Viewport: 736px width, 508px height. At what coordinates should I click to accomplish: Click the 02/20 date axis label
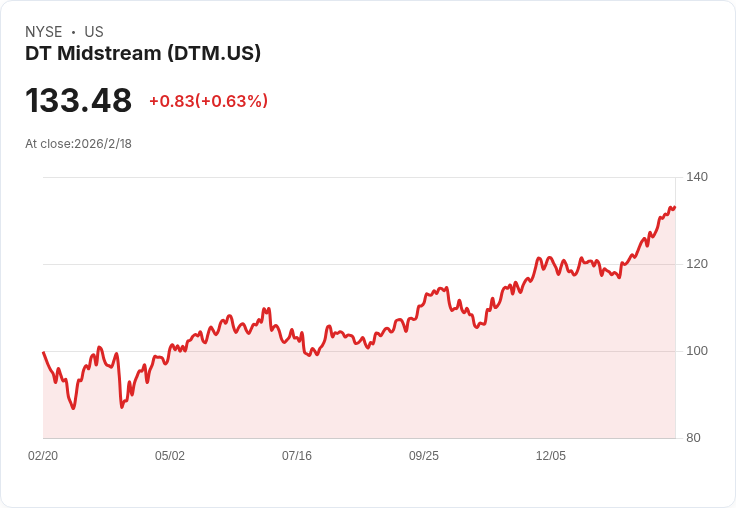pyautogui.click(x=43, y=456)
